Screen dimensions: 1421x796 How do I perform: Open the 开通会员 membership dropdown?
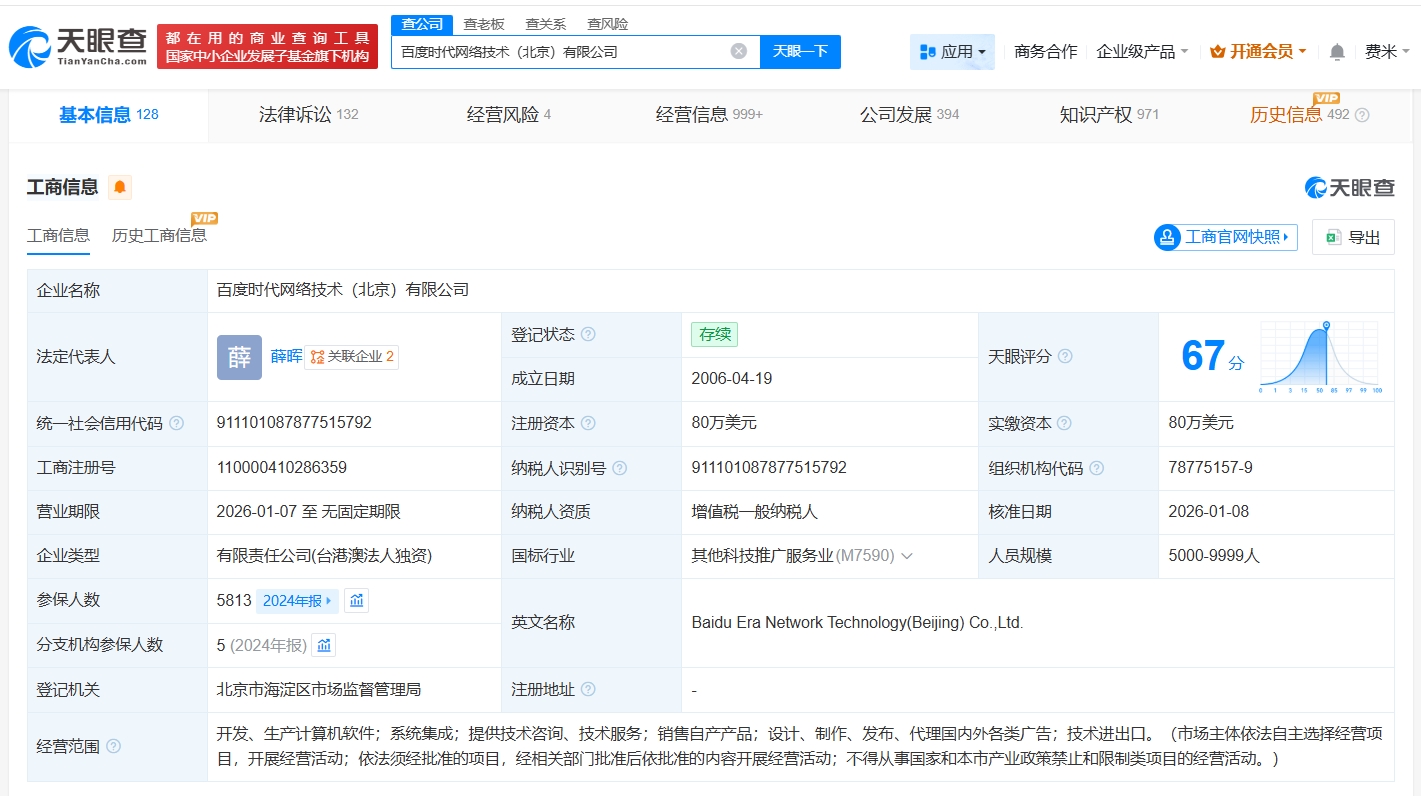tap(1258, 52)
